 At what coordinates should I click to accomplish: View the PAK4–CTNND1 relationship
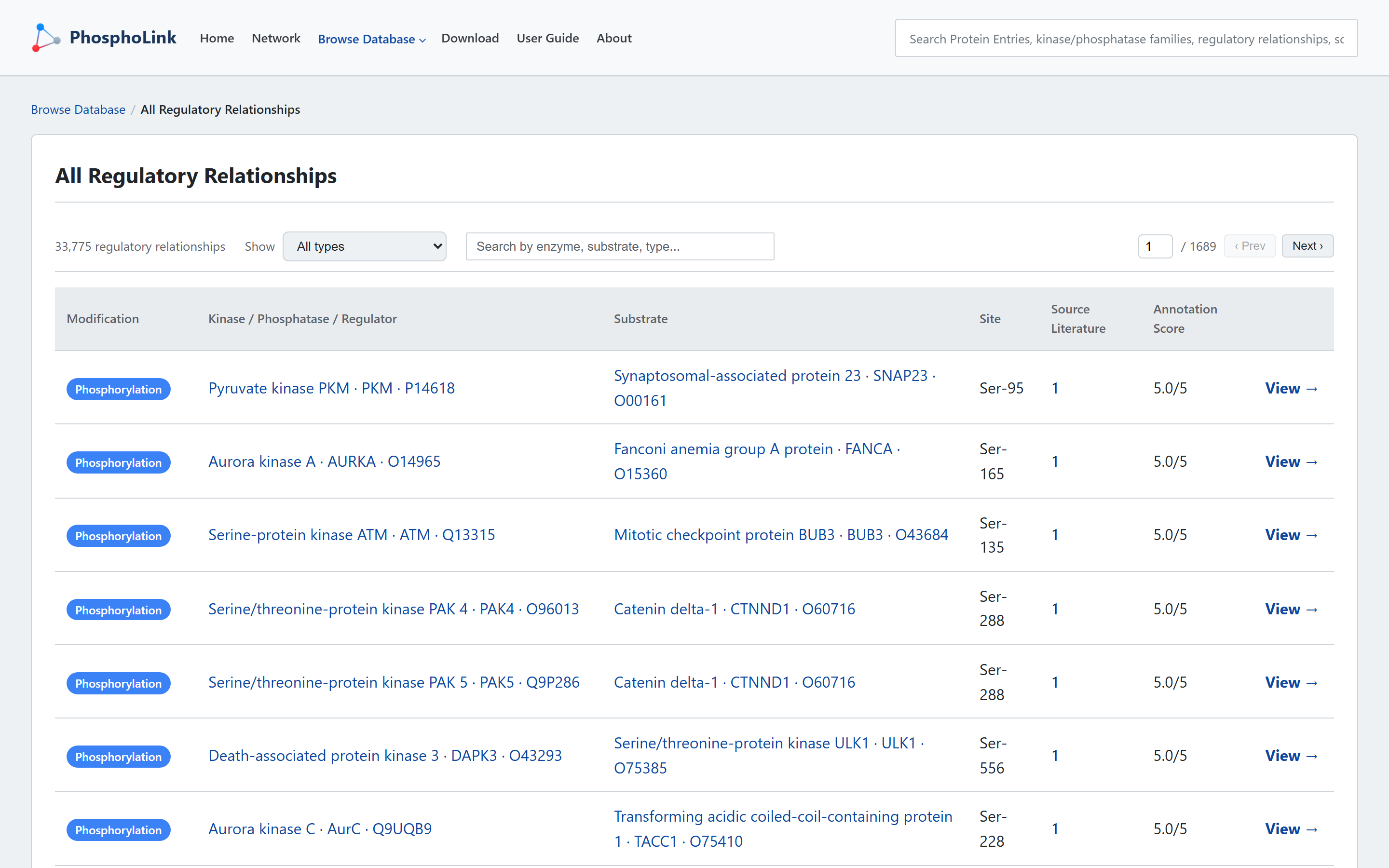[1291, 609]
